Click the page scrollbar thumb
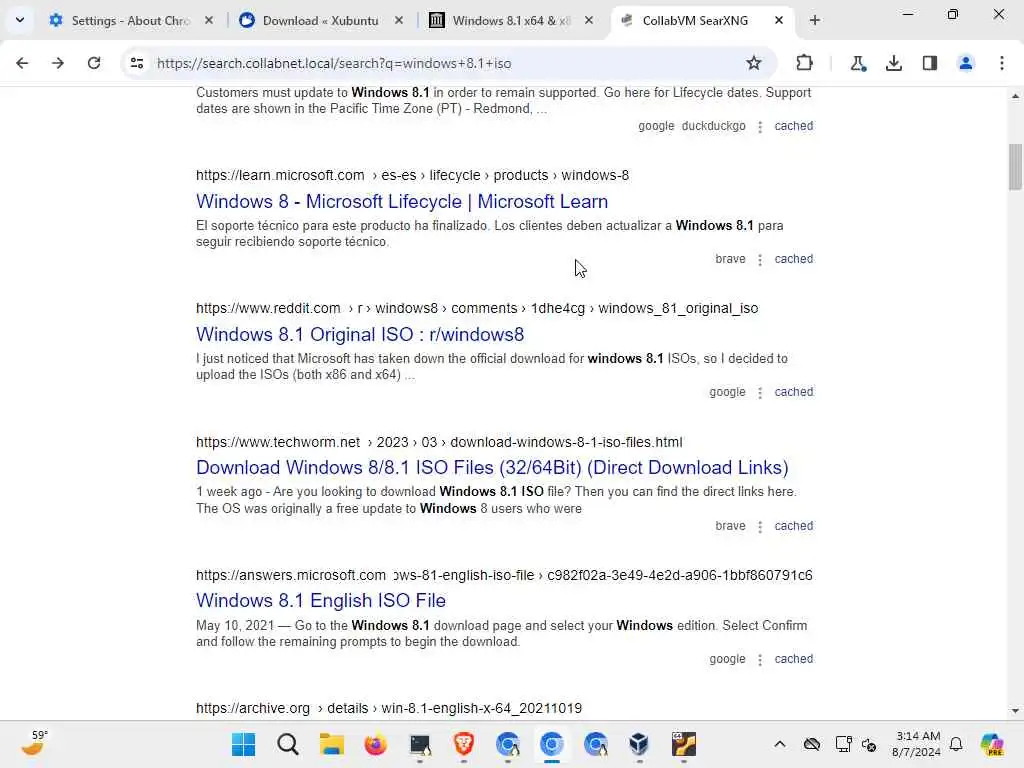Image resolution: width=1024 pixels, height=768 pixels. pos(1015,167)
